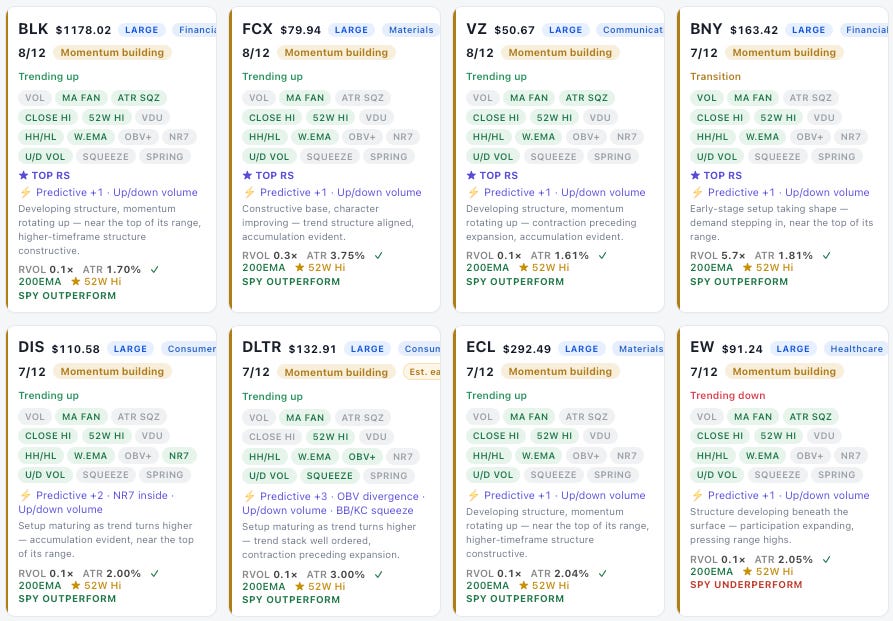Open the BLK ticker symbol

(x=33, y=29)
